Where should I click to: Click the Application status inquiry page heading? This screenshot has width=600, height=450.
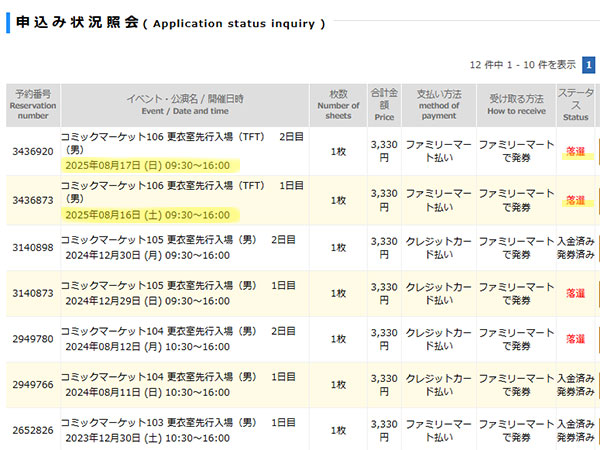pyautogui.click(x=171, y=23)
